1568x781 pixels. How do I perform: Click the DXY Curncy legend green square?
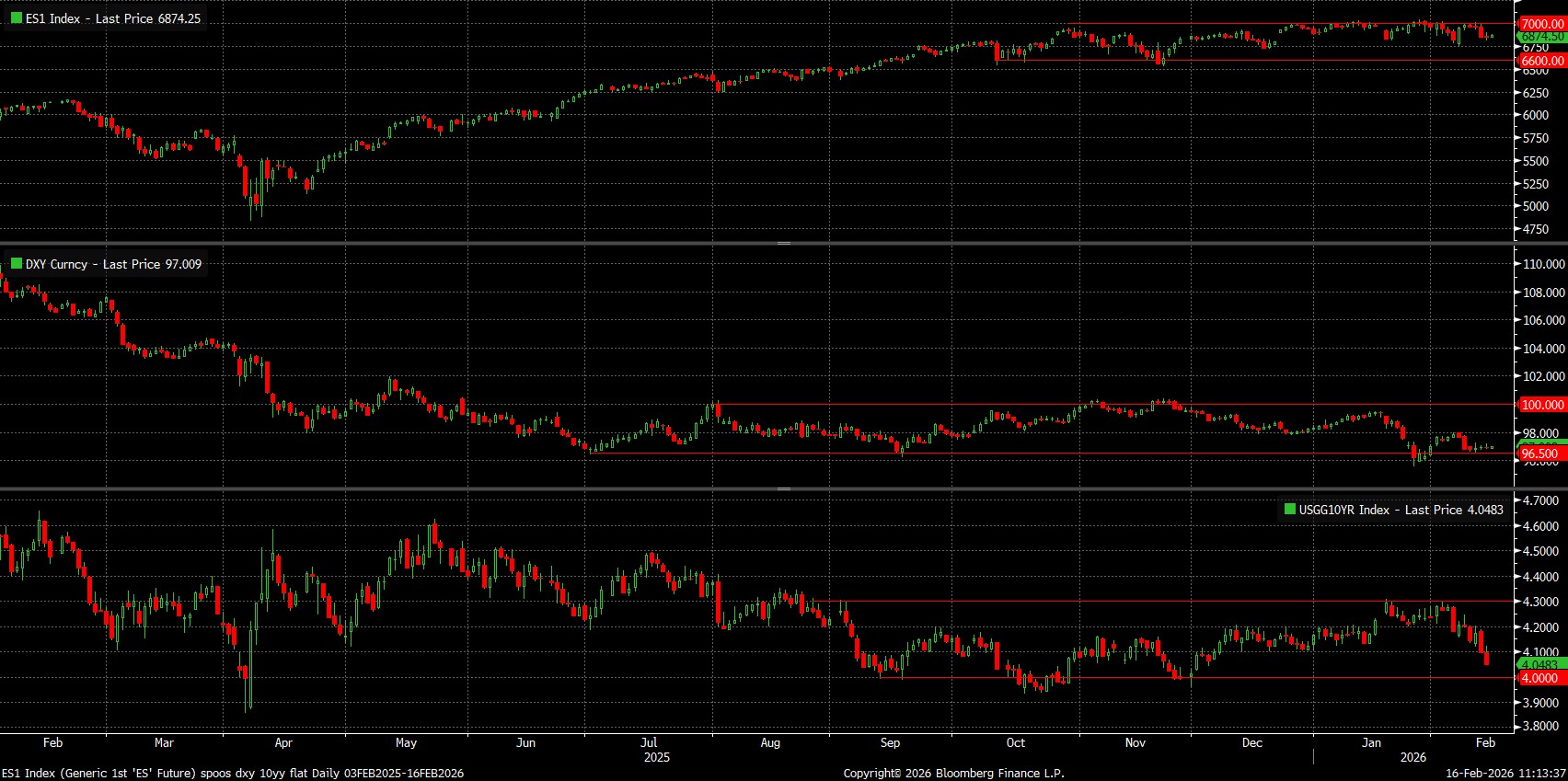tap(16, 264)
